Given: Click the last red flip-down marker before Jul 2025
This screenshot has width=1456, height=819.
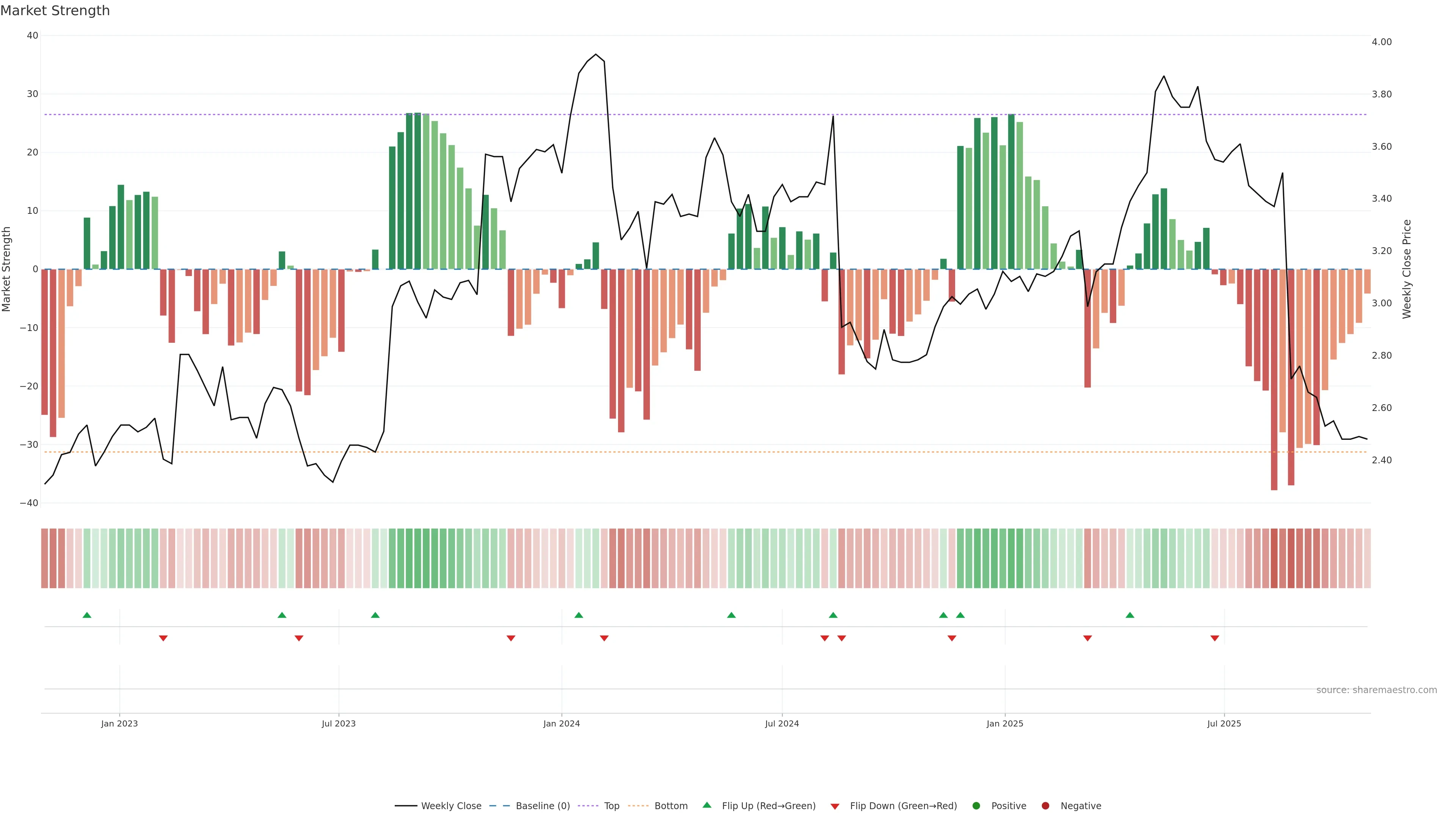Looking at the screenshot, I should click(1214, 638).
